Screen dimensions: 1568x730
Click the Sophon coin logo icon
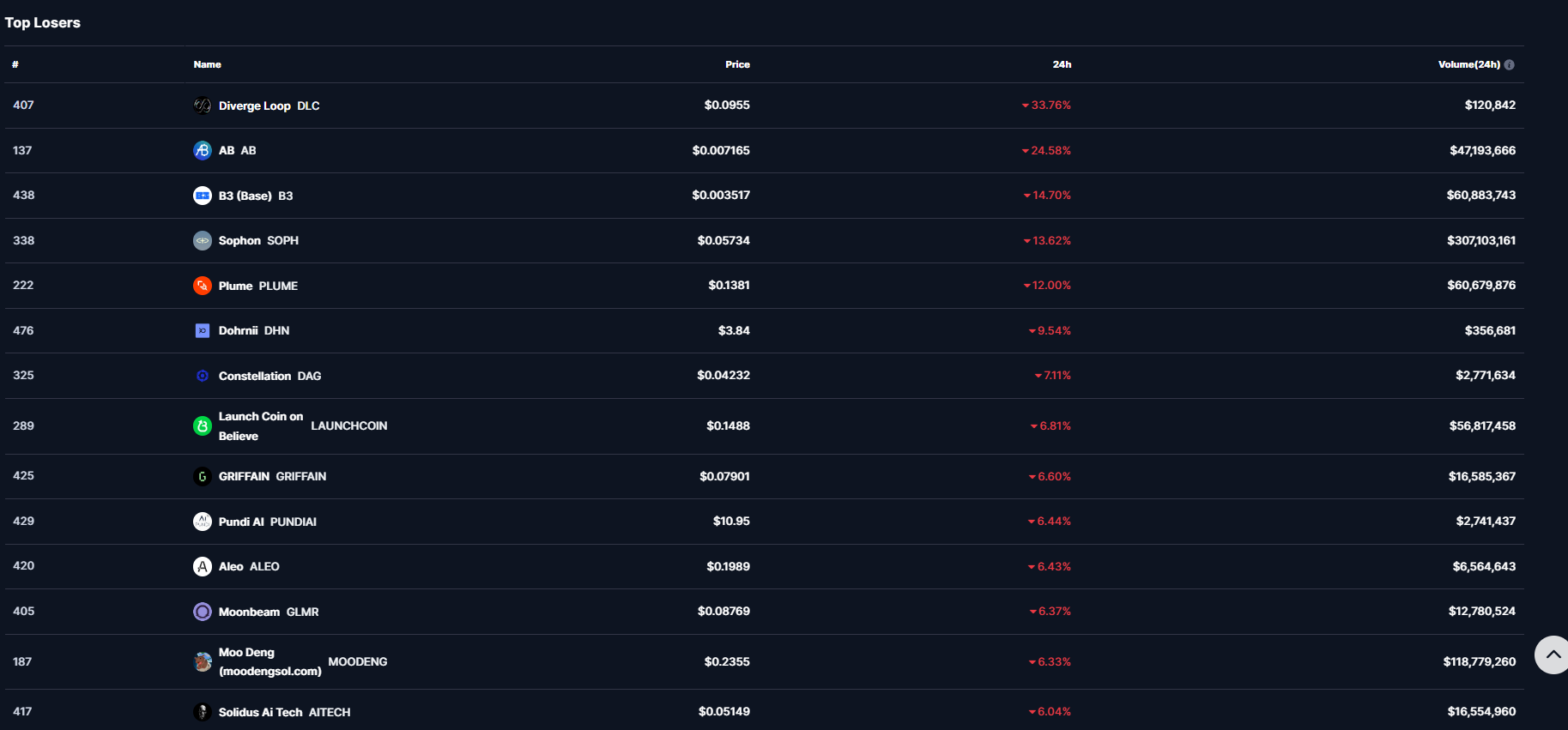coord(203,241)
